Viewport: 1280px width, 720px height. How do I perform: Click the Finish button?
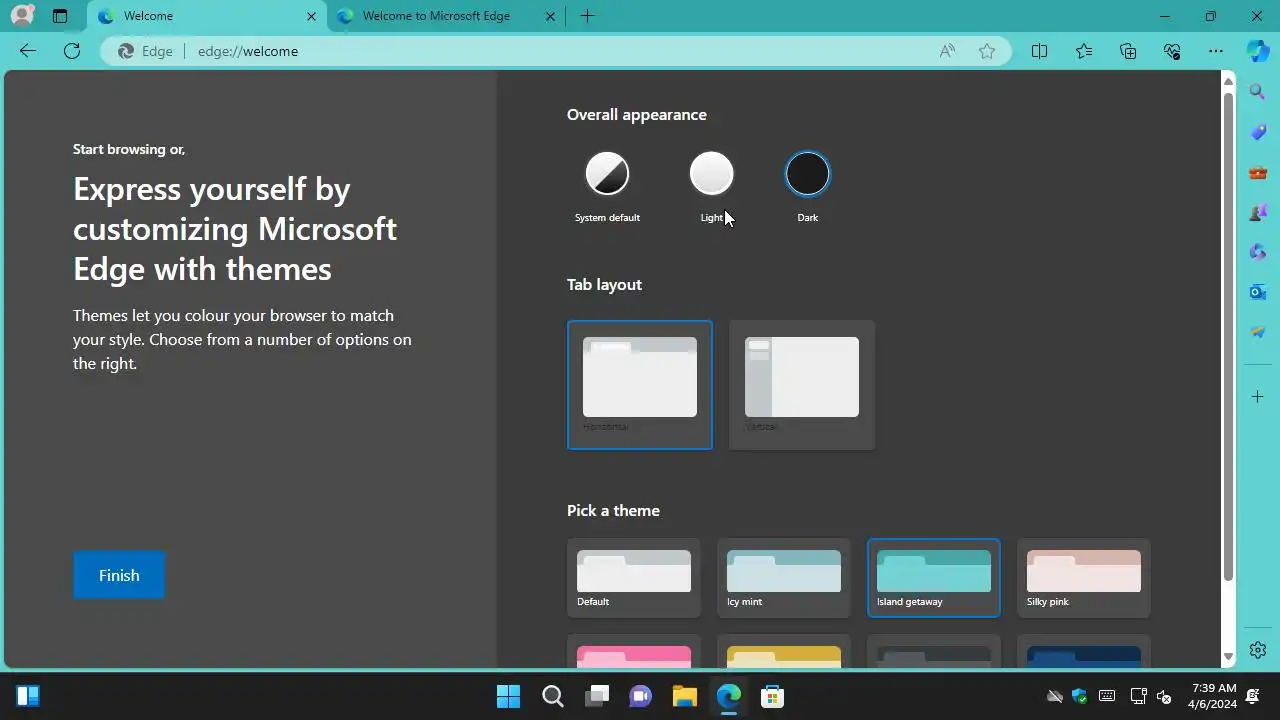point(119,575)
